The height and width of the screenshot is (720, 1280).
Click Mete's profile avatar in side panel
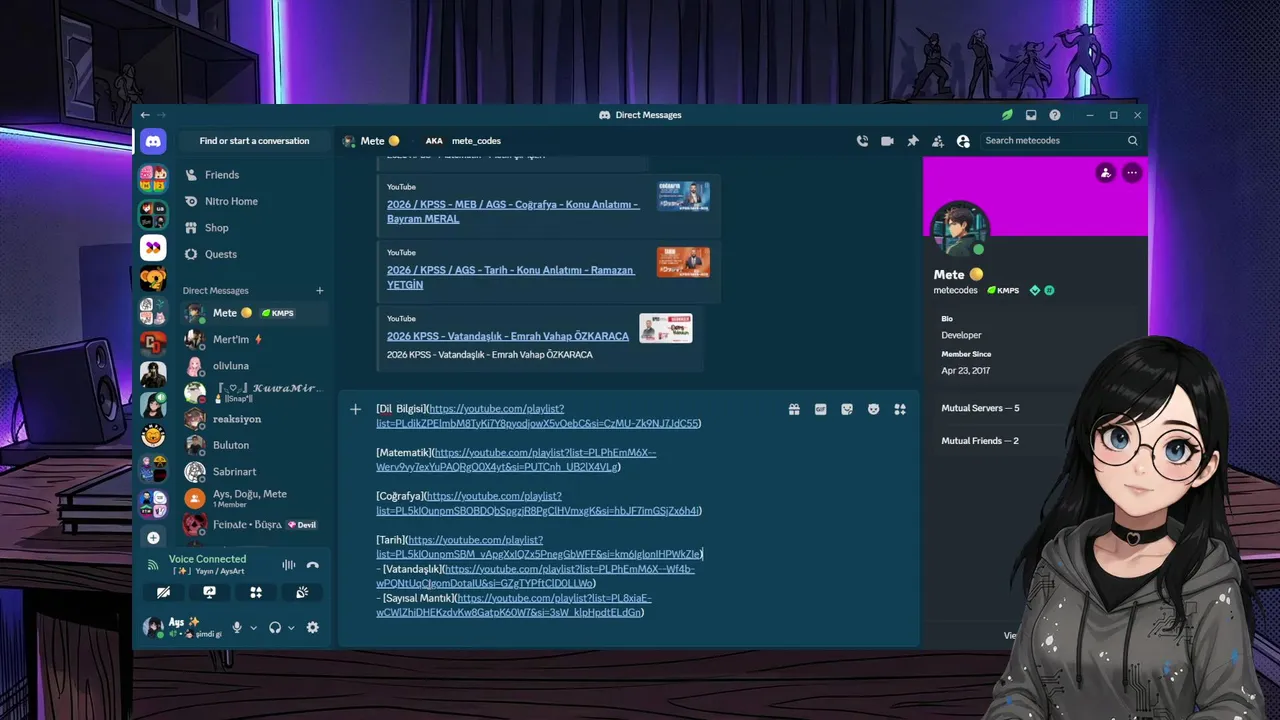tap(960, 229)
